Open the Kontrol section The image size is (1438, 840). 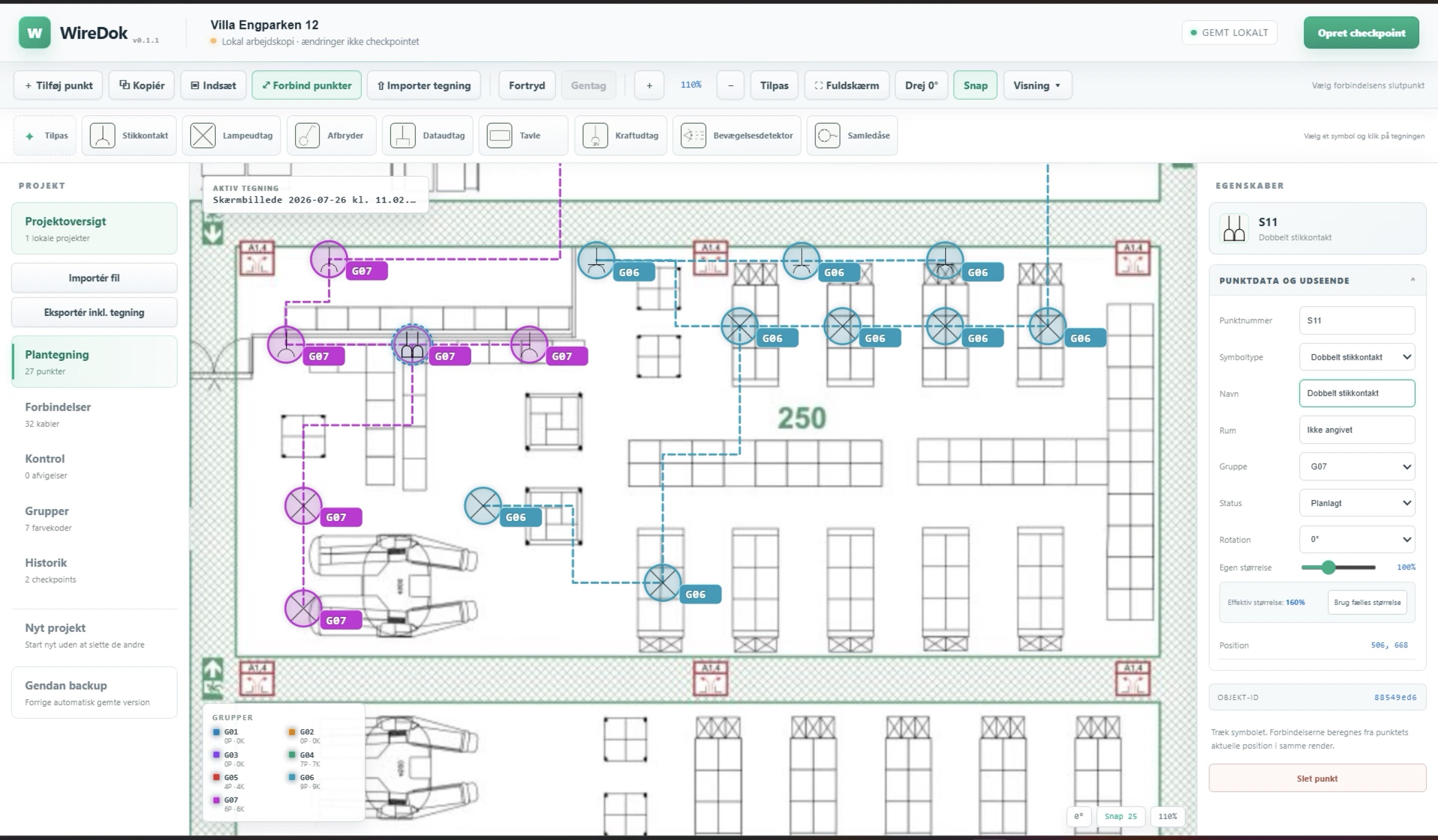tap(94, 466)
